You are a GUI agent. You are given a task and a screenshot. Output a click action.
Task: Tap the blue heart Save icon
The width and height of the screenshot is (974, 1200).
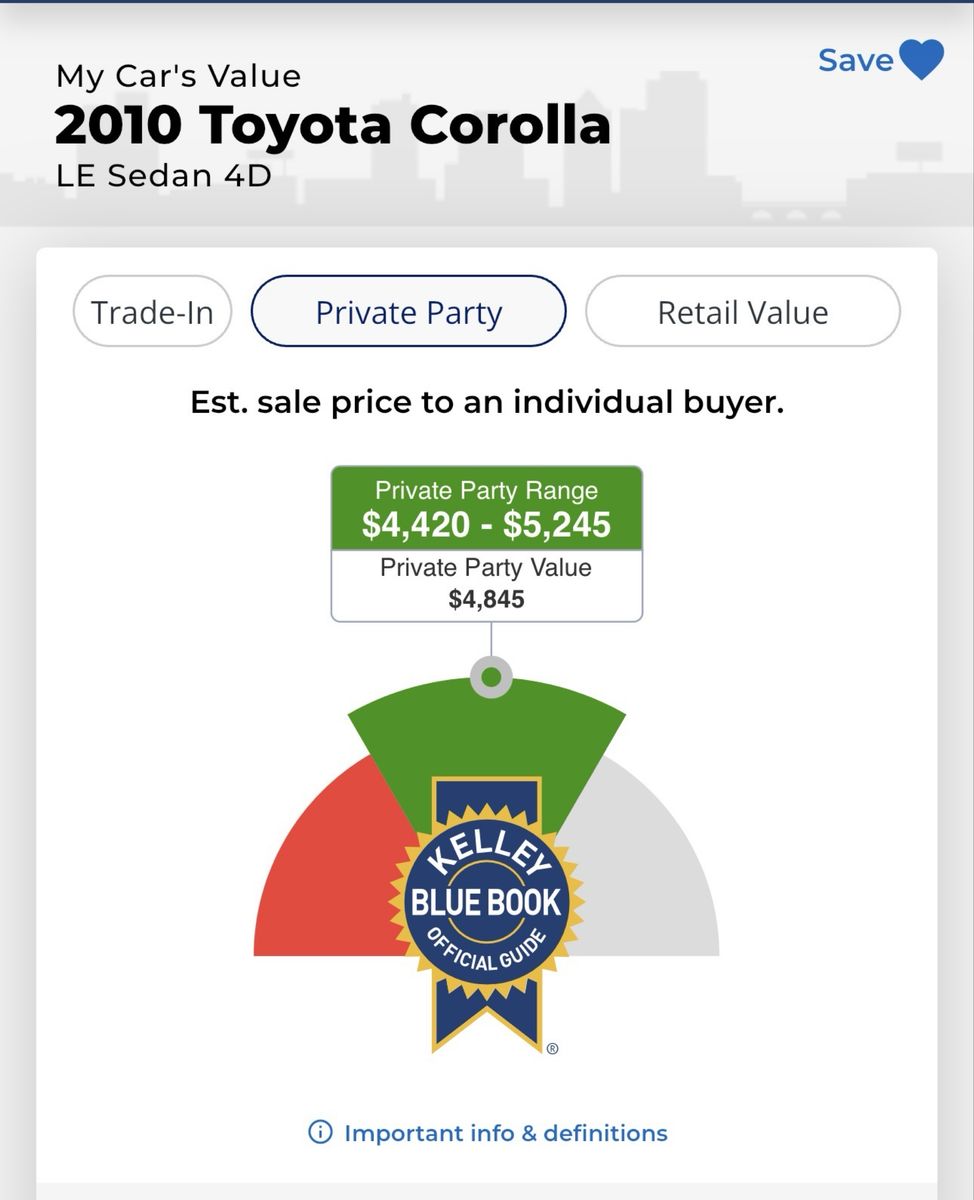(921, 60)
